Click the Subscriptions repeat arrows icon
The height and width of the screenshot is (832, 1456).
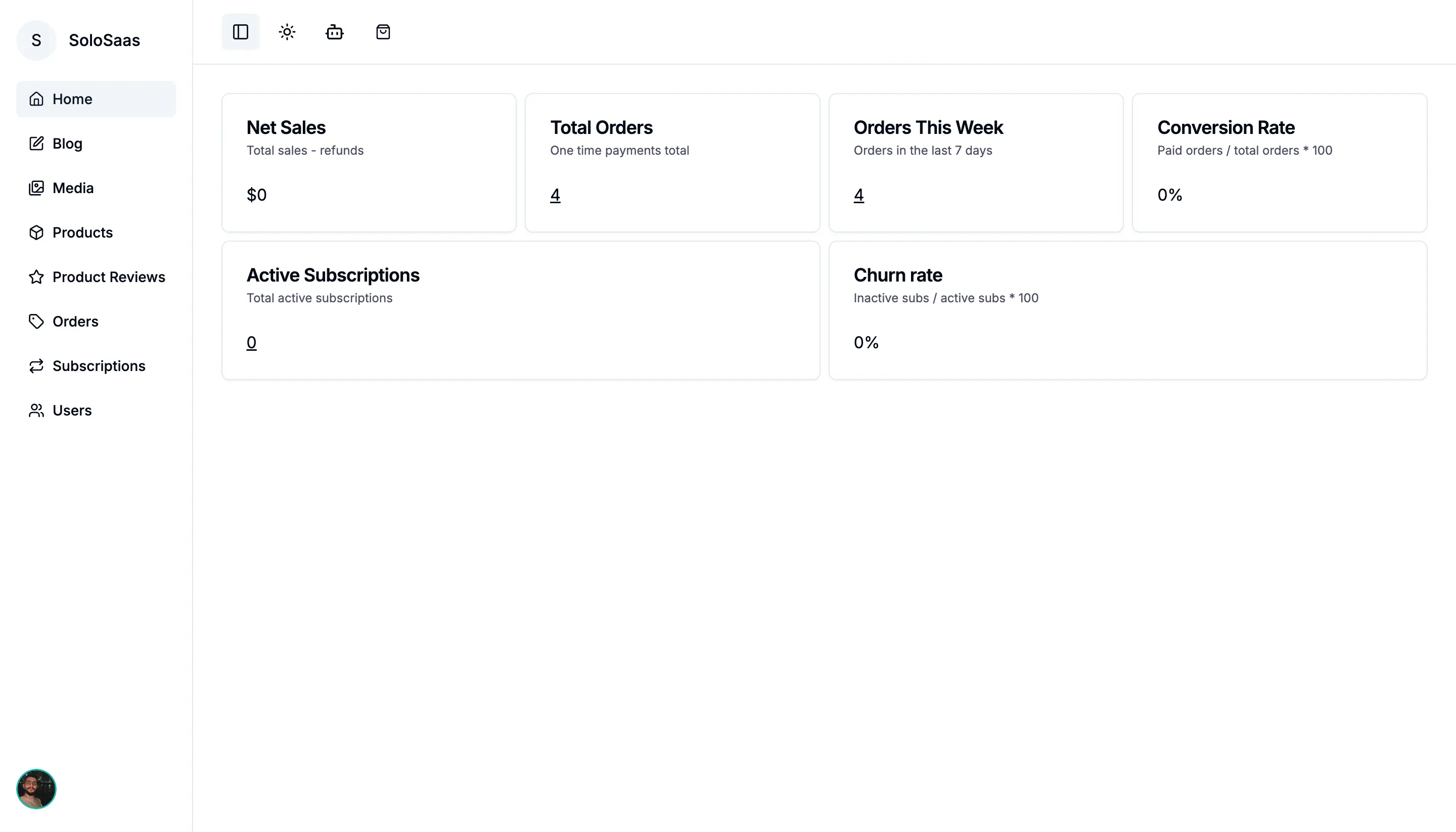(36, 366)
